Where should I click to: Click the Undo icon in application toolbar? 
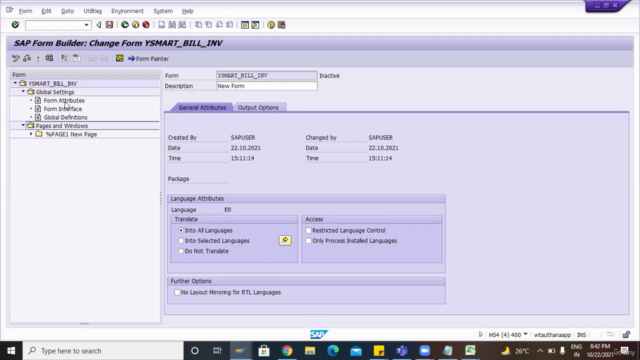[93, 58]
